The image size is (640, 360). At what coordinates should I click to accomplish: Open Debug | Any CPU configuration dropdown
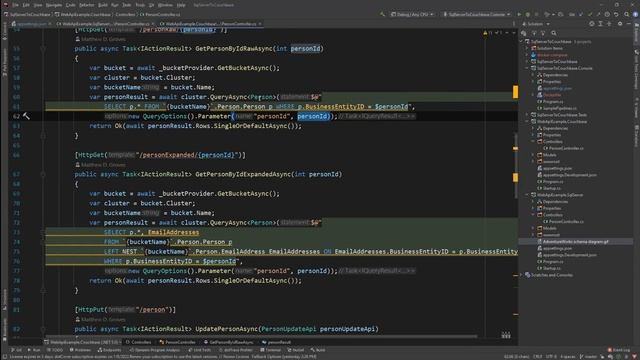[411, 14]
